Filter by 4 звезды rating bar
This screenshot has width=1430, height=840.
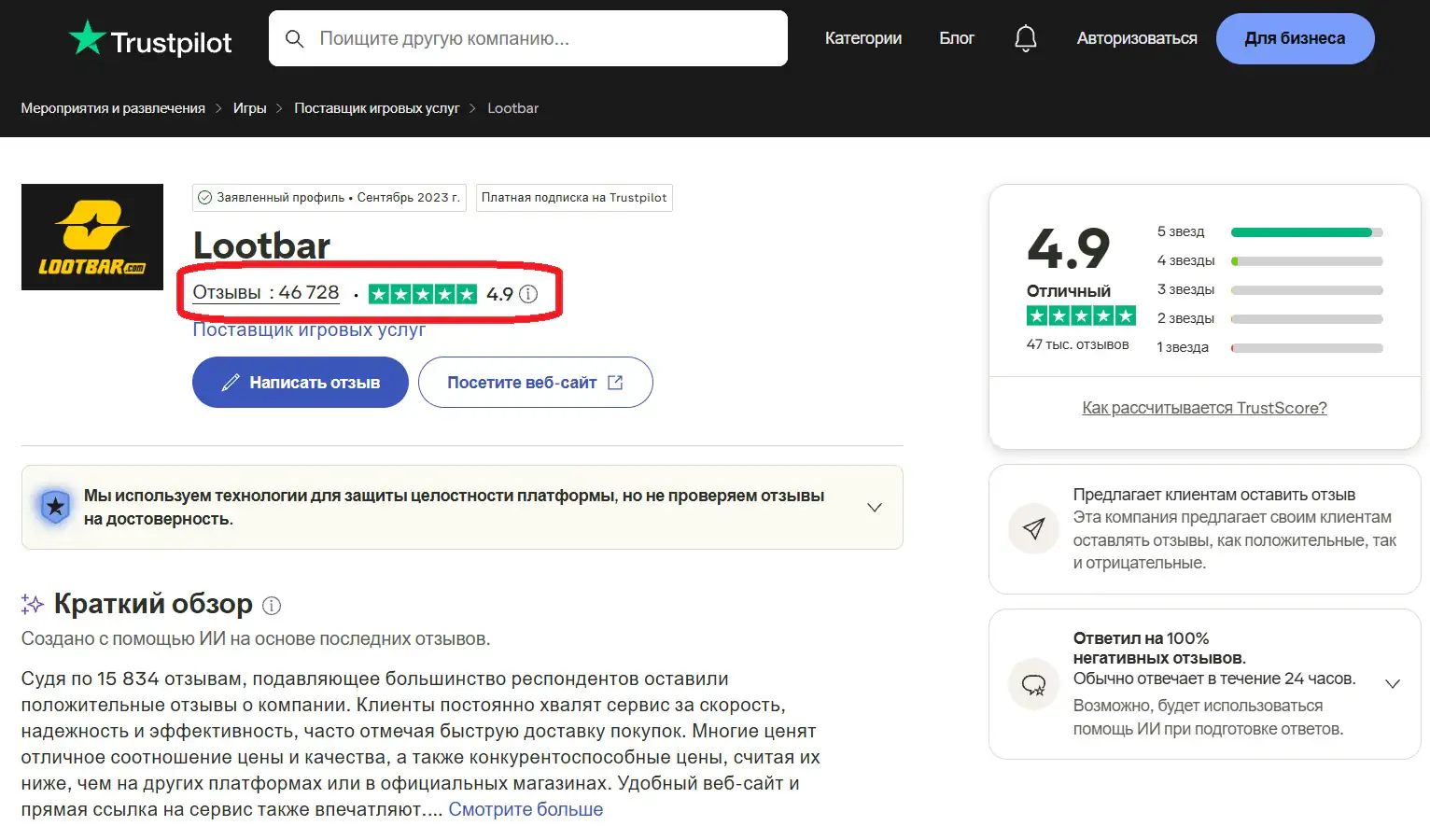(x=1269, y=261)
